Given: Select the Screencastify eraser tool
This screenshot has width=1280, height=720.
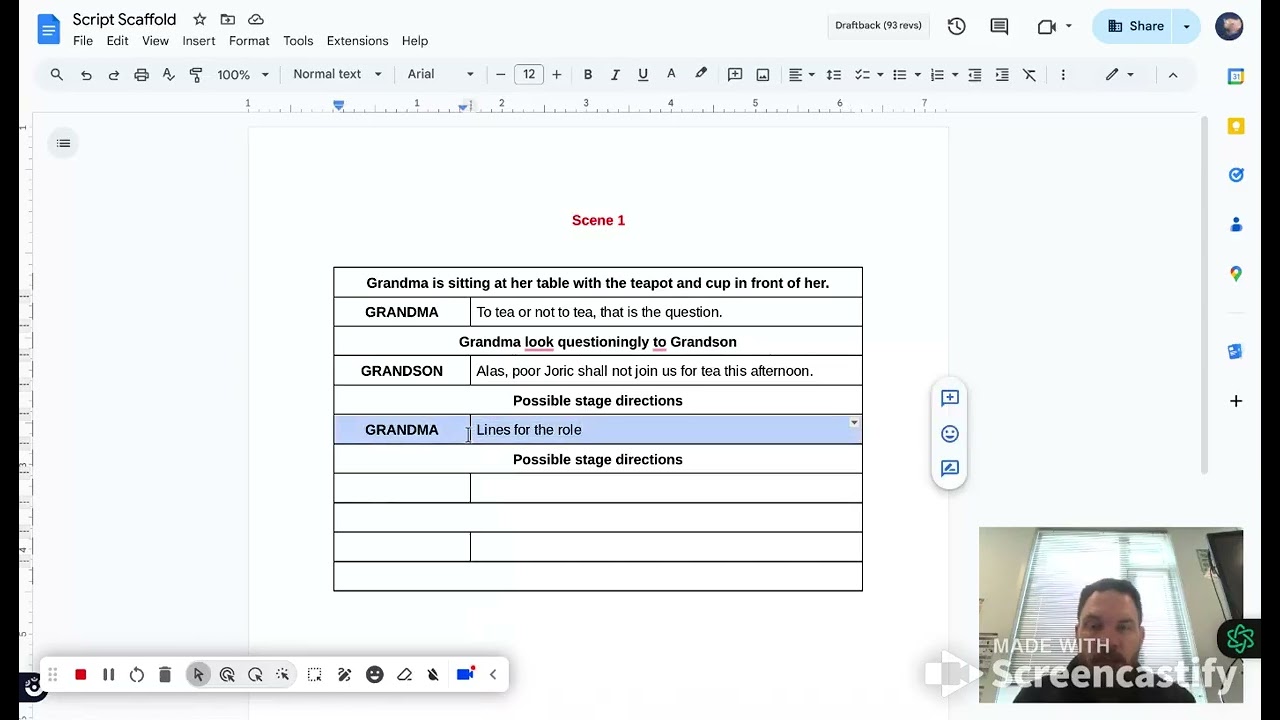Looking at the screenshot, I should (x=404, y=675).
